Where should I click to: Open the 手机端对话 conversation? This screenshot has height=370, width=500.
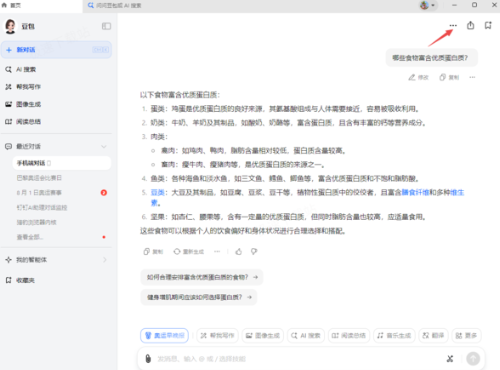pyautogui.click(x=62, y=163)
